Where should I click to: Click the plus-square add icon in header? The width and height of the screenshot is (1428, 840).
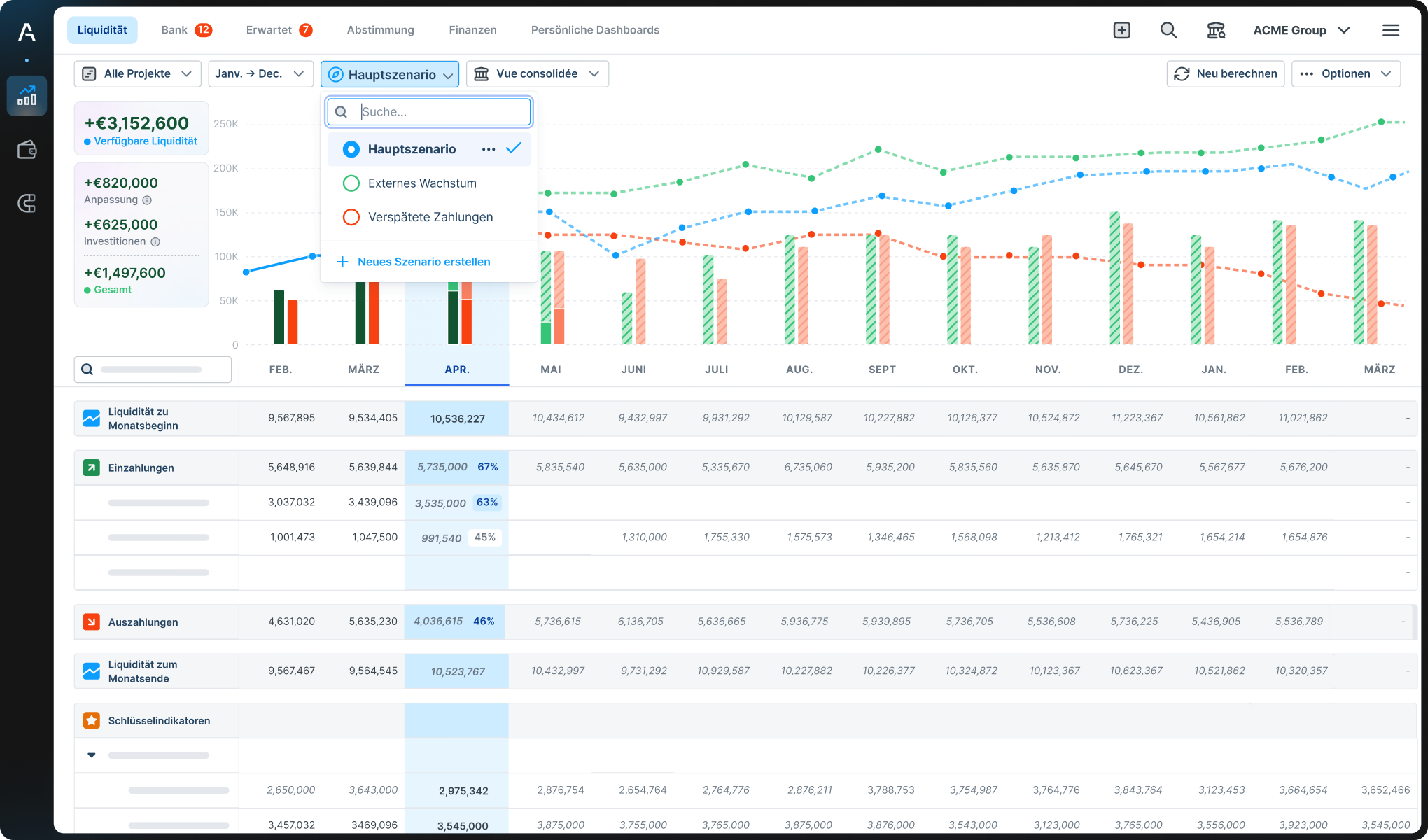coord(1121,30)
